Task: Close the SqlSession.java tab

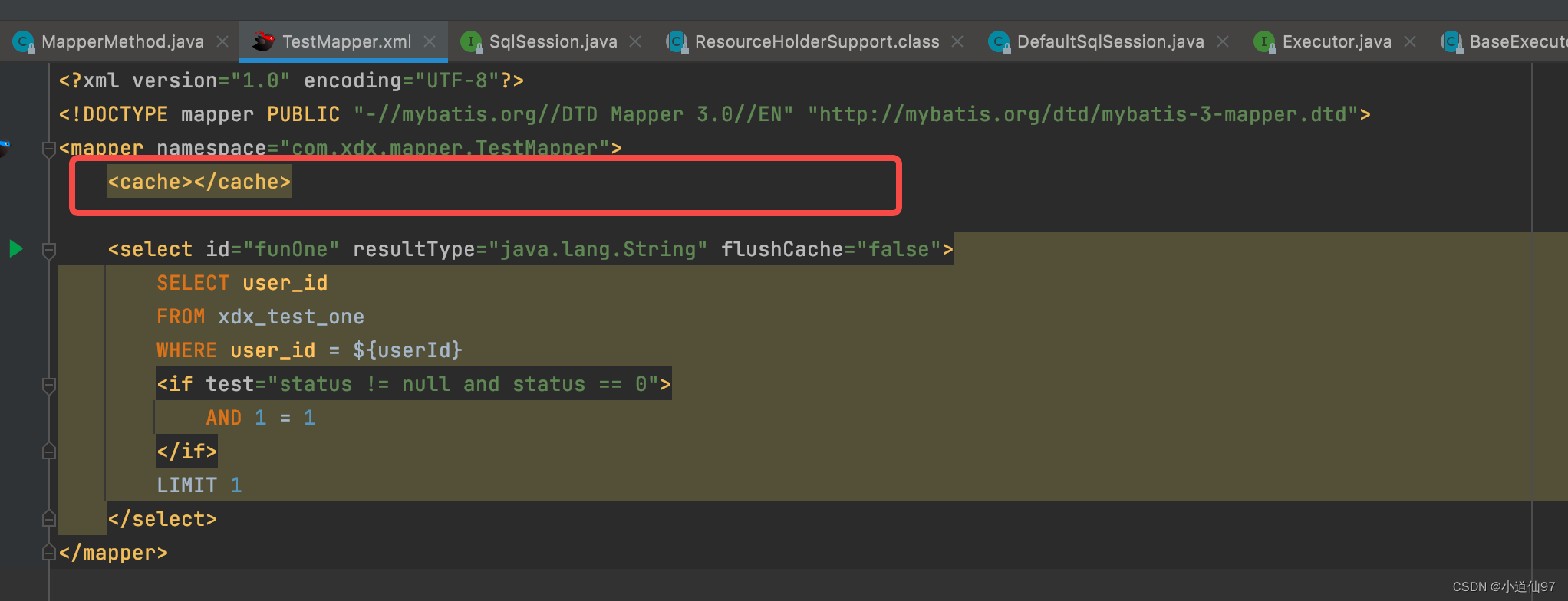Action: point(635,41)
